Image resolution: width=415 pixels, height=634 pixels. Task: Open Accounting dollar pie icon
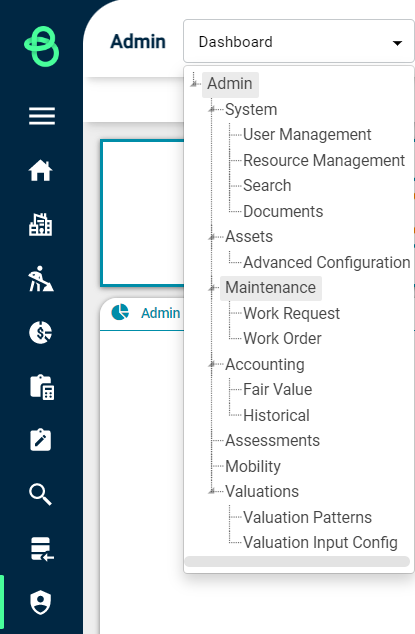pyautogui.click(x=40, y=332)
